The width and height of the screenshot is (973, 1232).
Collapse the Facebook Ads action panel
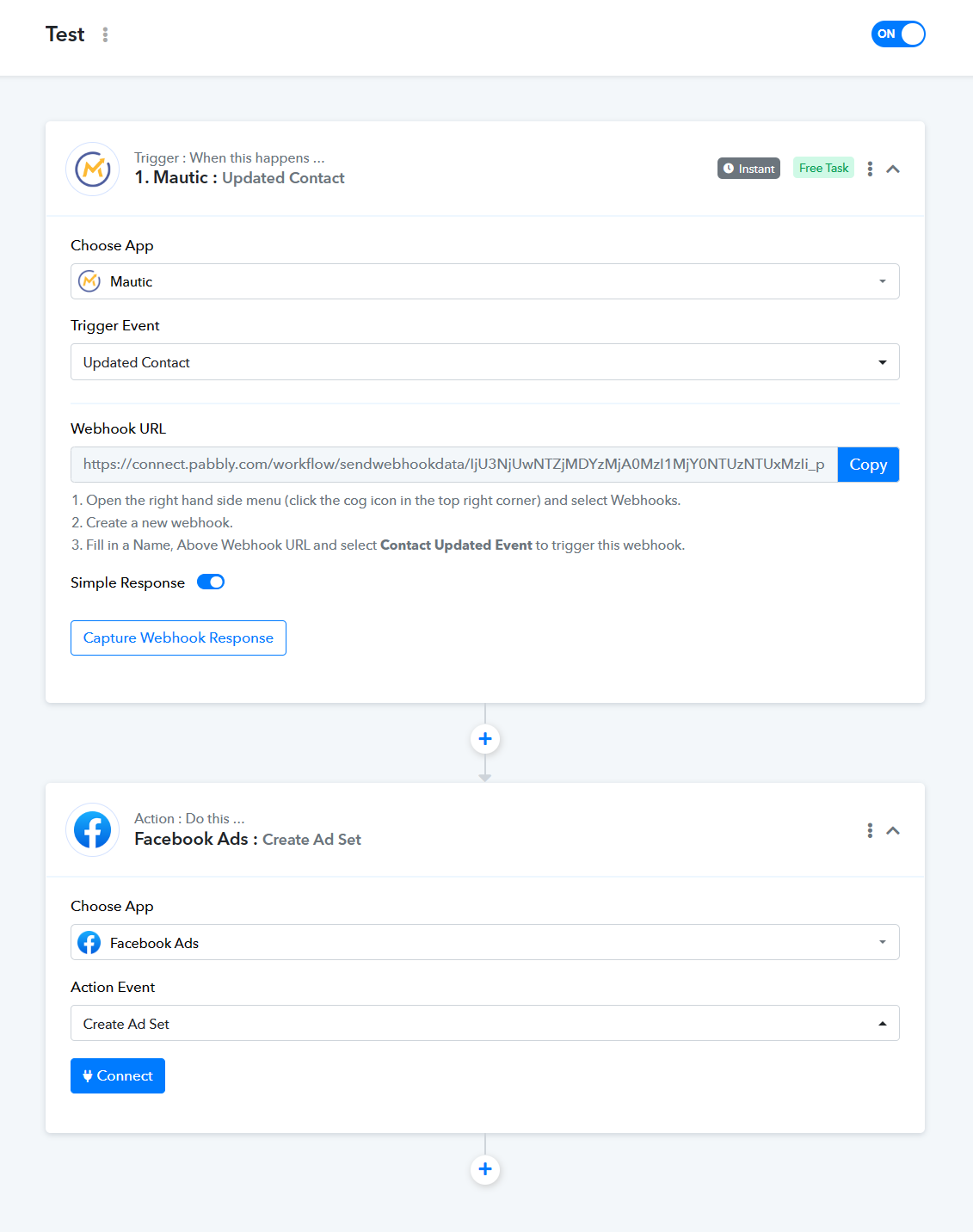[893, 830]
